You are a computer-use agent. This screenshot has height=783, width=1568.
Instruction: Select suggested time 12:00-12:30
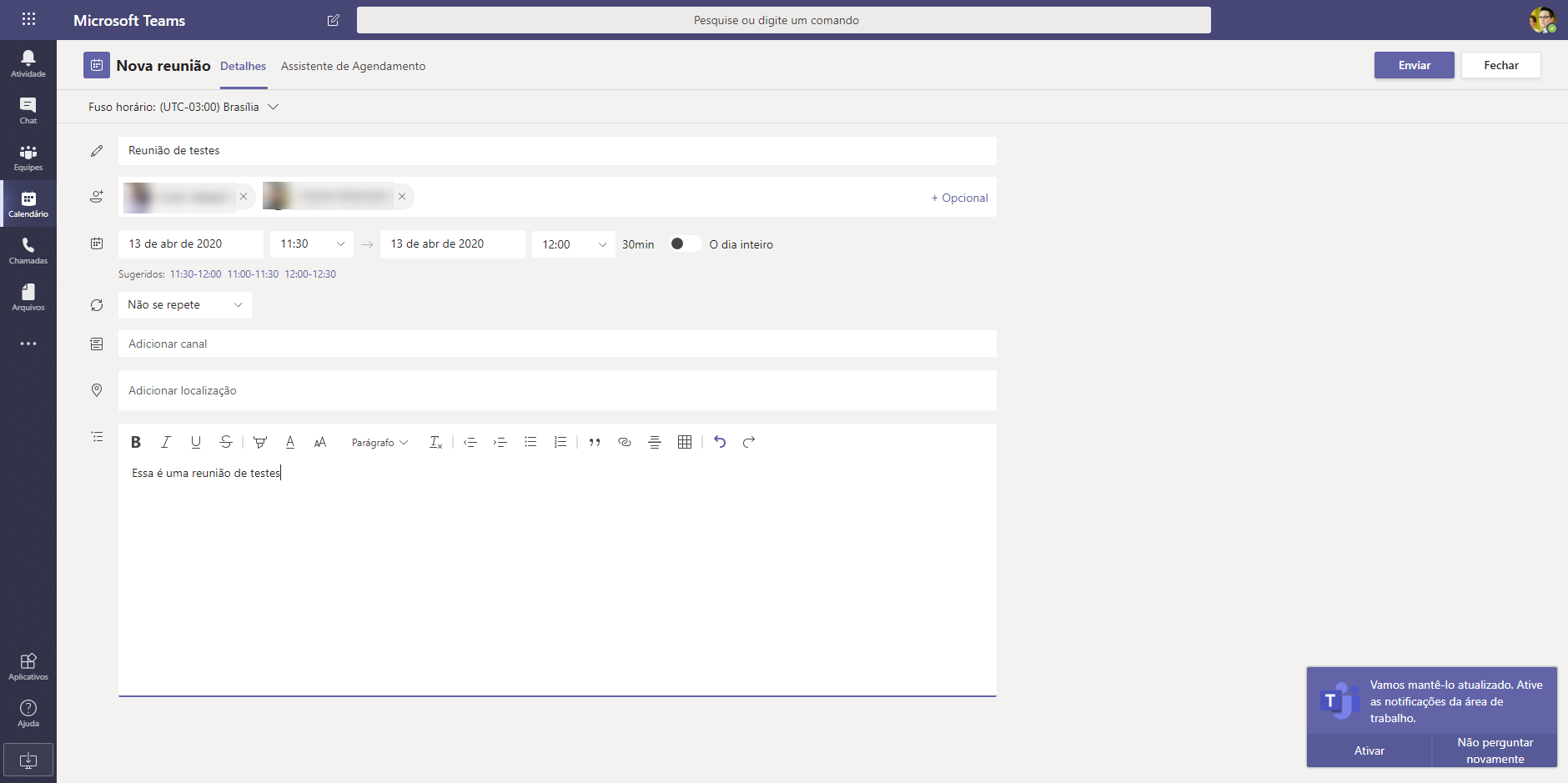coord(310,274)
